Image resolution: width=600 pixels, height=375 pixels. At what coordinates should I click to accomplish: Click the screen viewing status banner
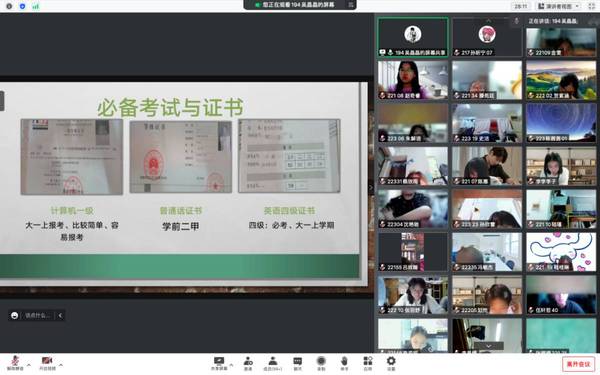click(x=300, y=5)
